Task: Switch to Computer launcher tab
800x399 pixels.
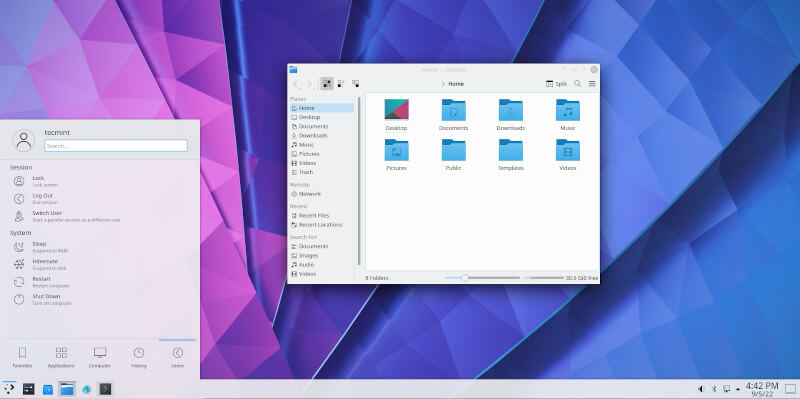Action: tap(100, 357)
